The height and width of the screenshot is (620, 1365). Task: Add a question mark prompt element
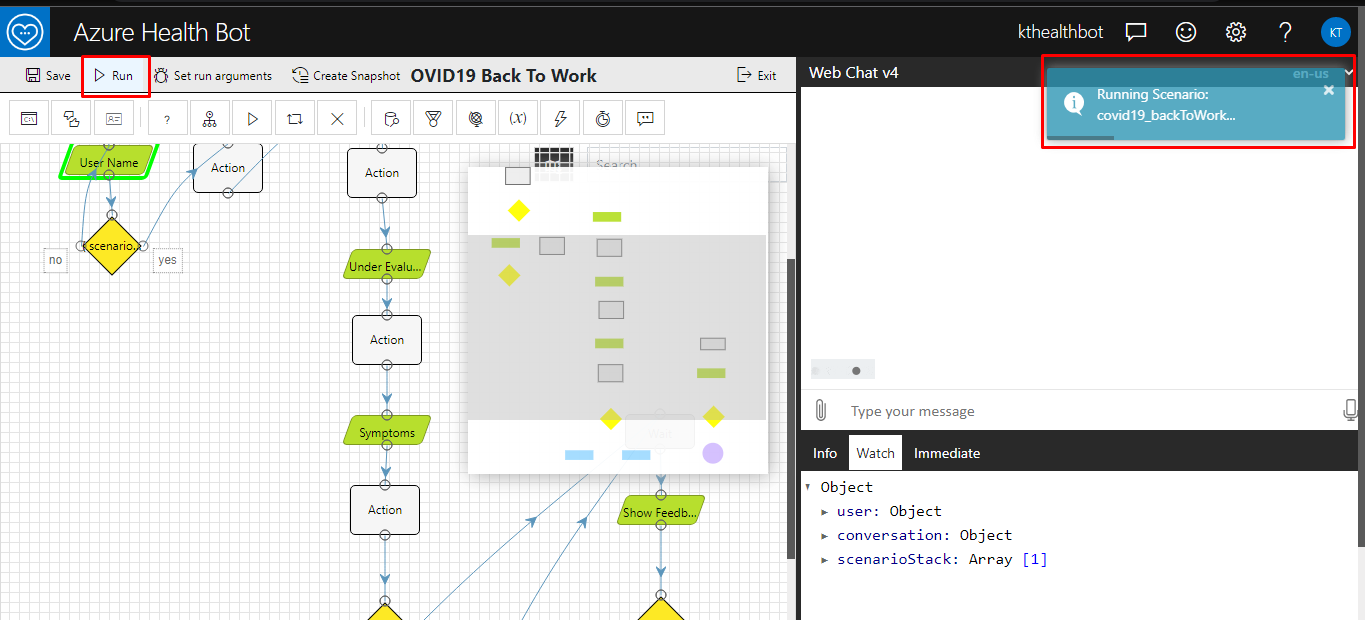[x=167, y=119]
